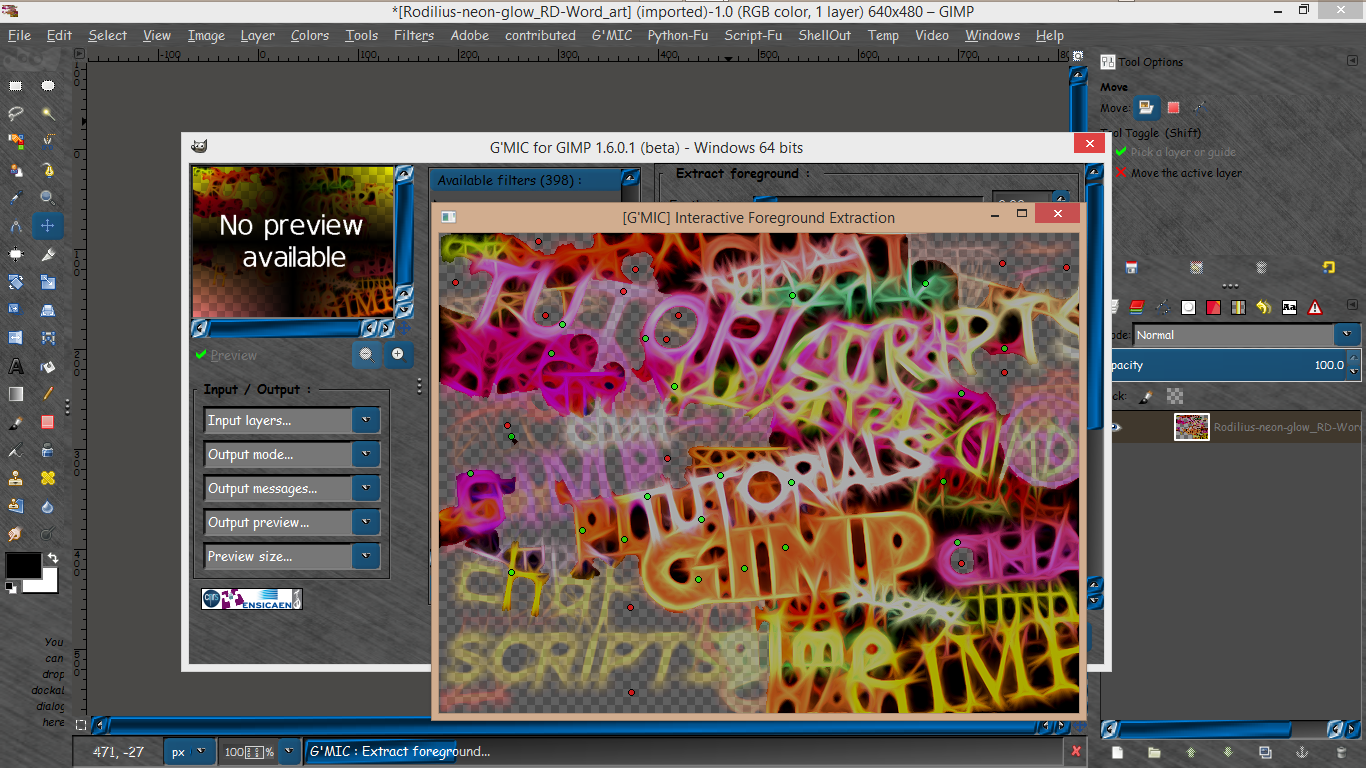Cancel the G'MIC Extract foreground operation
Viewport: 1366px width, 768px height.
point(1076,751)
